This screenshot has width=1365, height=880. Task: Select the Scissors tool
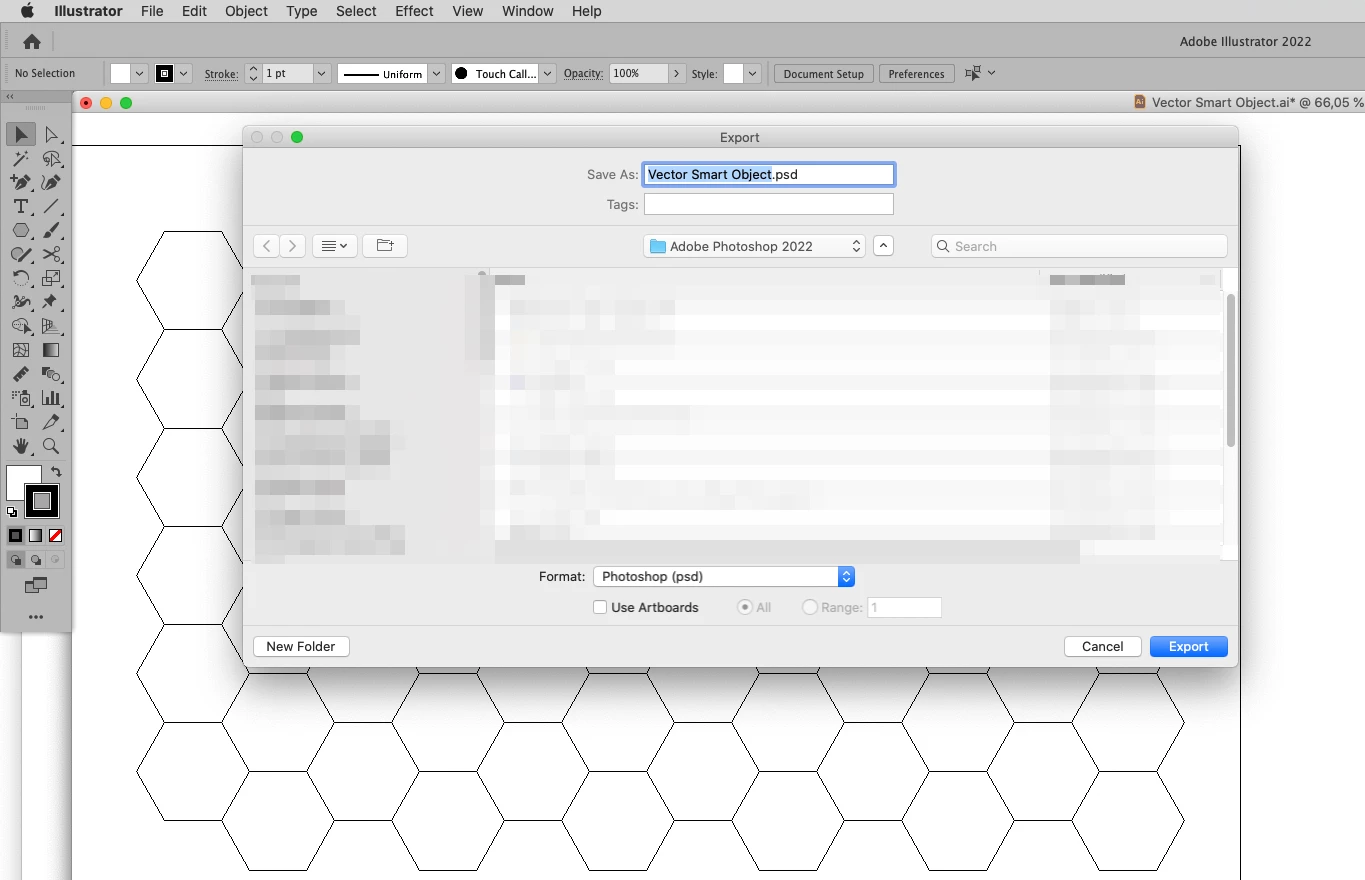[x=52, y=254]
